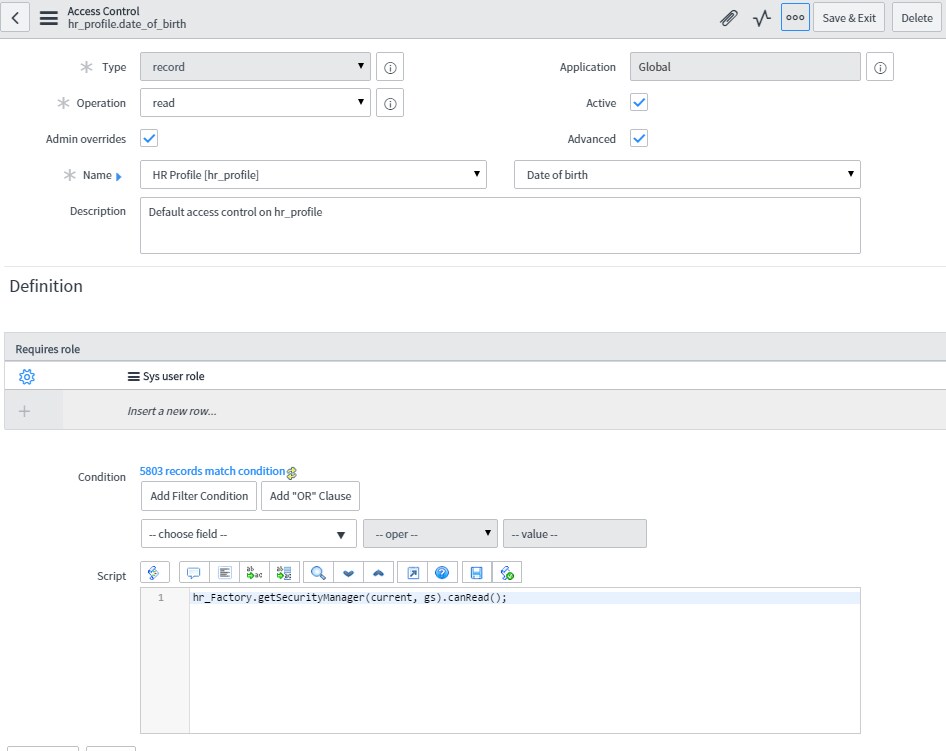Open the Date of birth field dropdown
Image resolution: width=946 pixels, height=751 pixels.
point(687,175)
